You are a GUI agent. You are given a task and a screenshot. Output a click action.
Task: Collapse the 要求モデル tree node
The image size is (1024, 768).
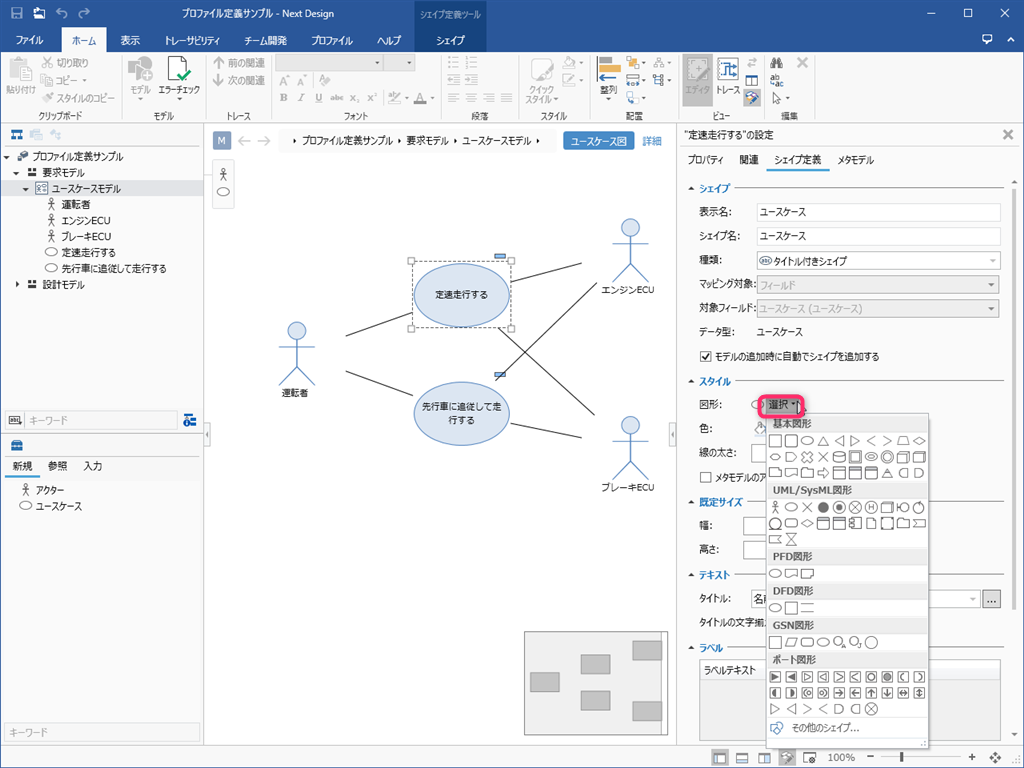tap(19, 173)
